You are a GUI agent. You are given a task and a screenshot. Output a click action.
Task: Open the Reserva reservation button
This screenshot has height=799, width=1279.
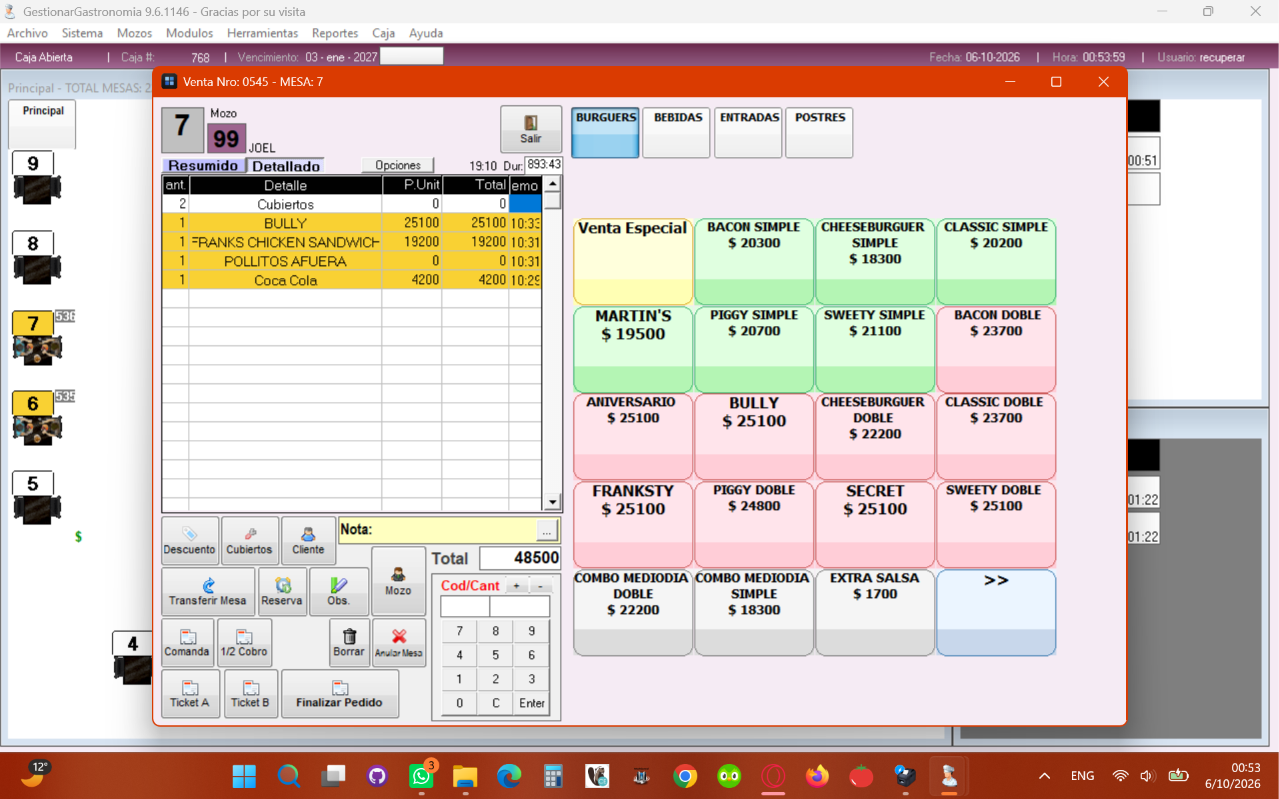pos(282,592)
